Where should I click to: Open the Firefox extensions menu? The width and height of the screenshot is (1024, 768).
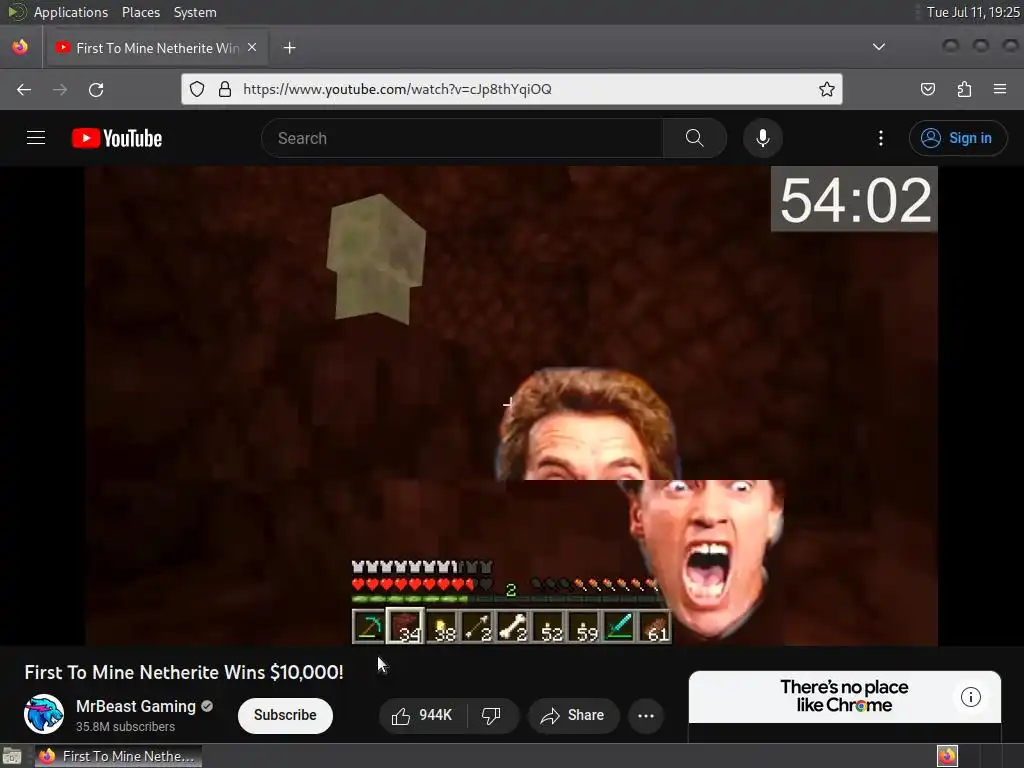pyautogui.click(x=964, y=89)
